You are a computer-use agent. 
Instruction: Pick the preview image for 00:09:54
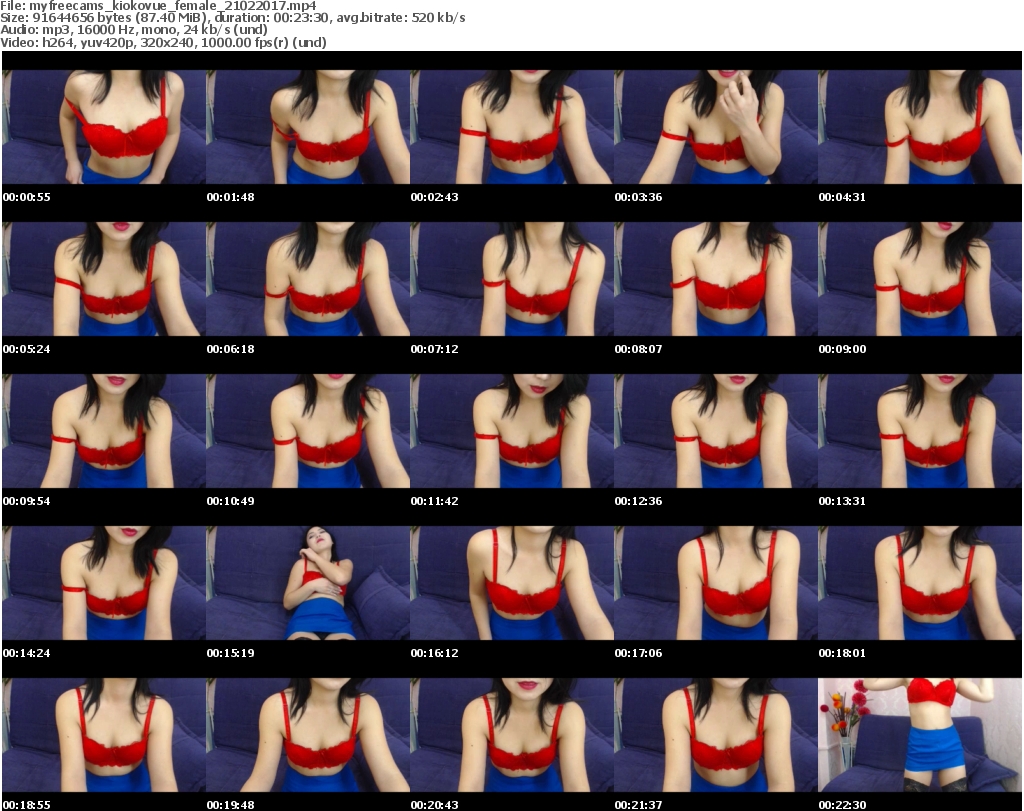104,431
